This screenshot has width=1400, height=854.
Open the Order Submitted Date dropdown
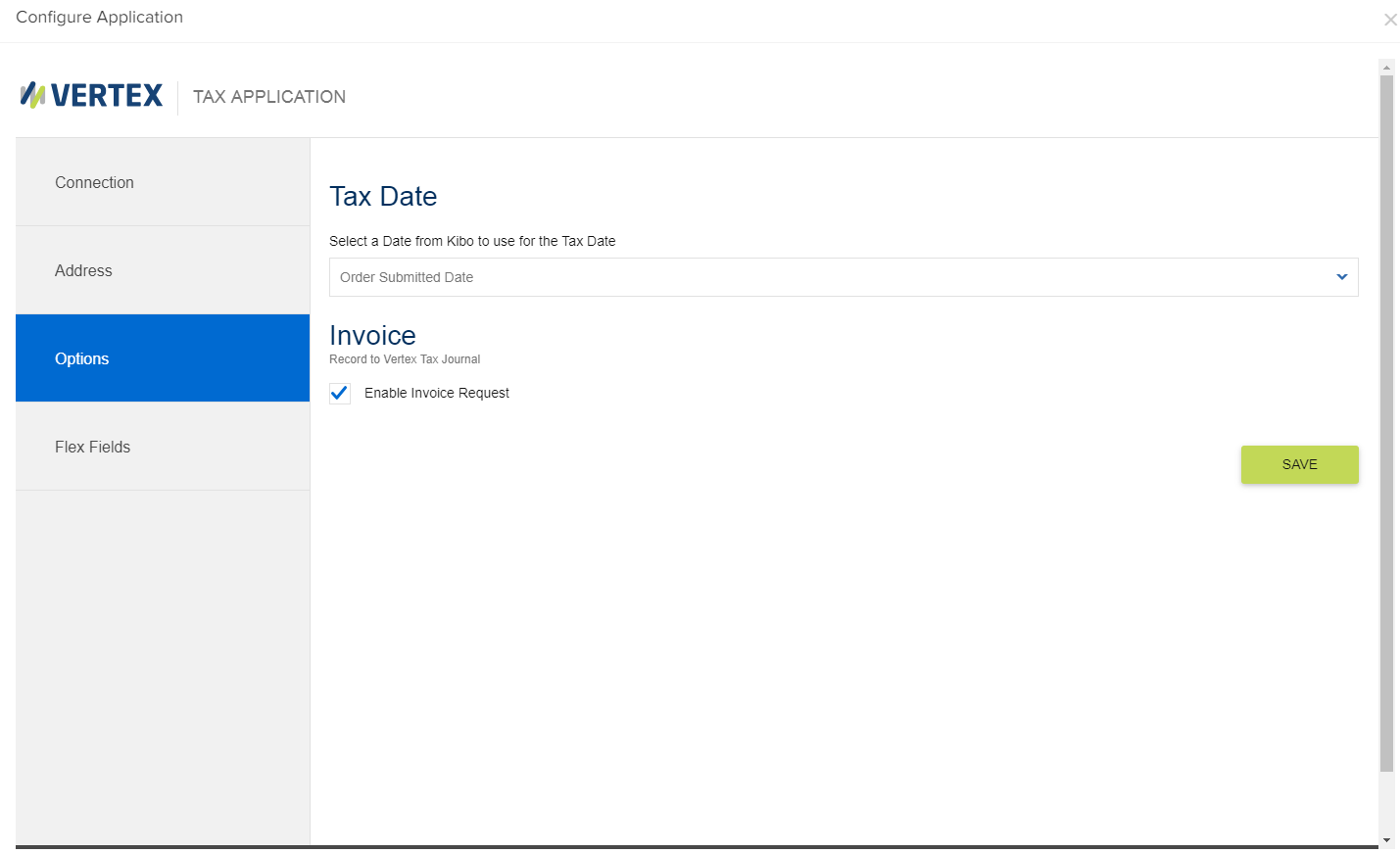[843, 277]
